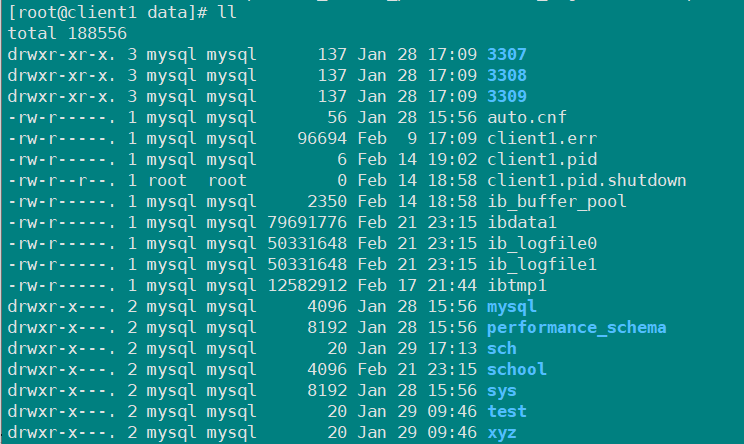This screenshot has height=444, width=744.
Task: Click the ib_buffer_pool filename
Action: tap(557, 202)
